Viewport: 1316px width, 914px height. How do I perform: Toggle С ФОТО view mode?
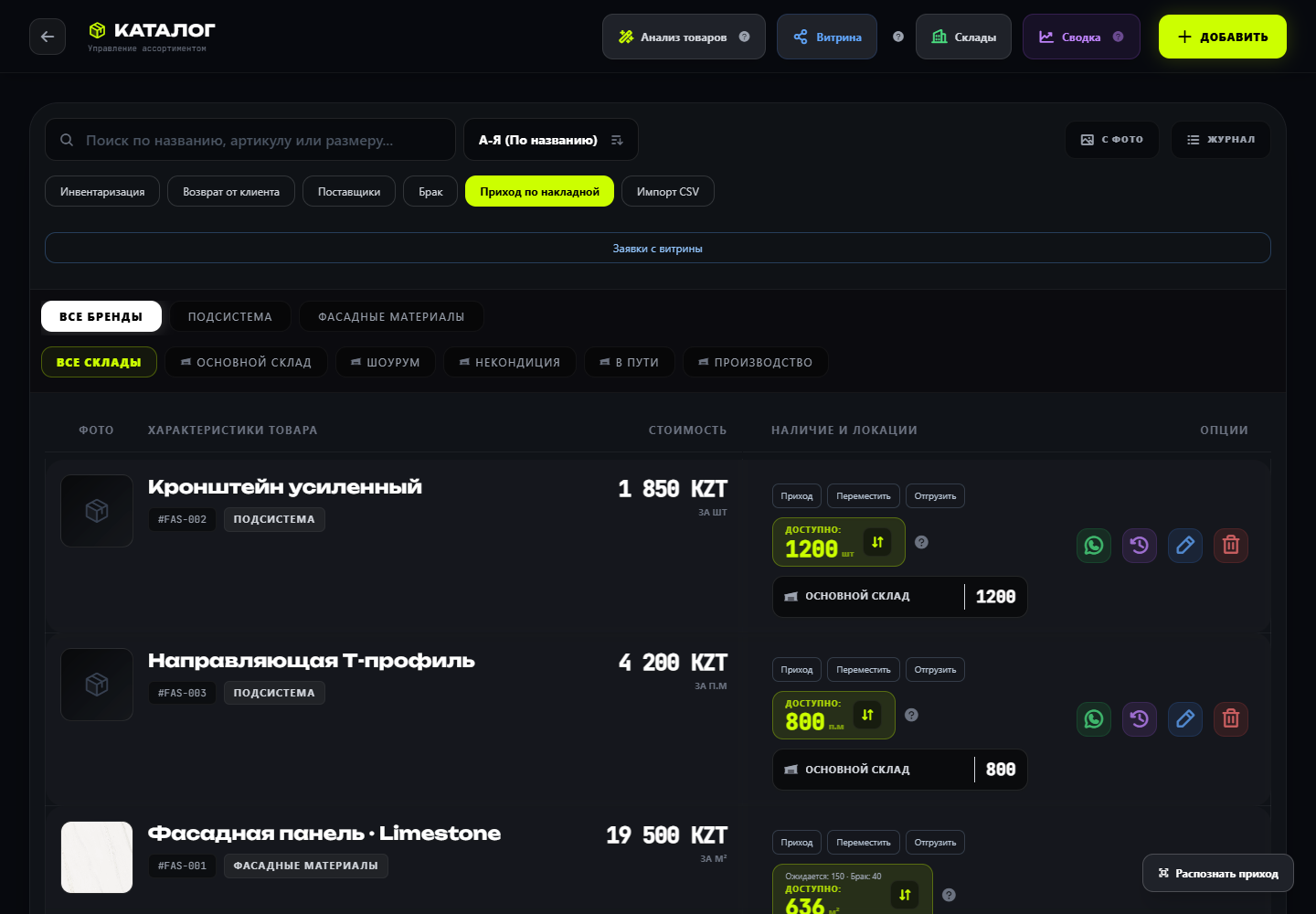pyautogui.click(x=1112, y=140)
